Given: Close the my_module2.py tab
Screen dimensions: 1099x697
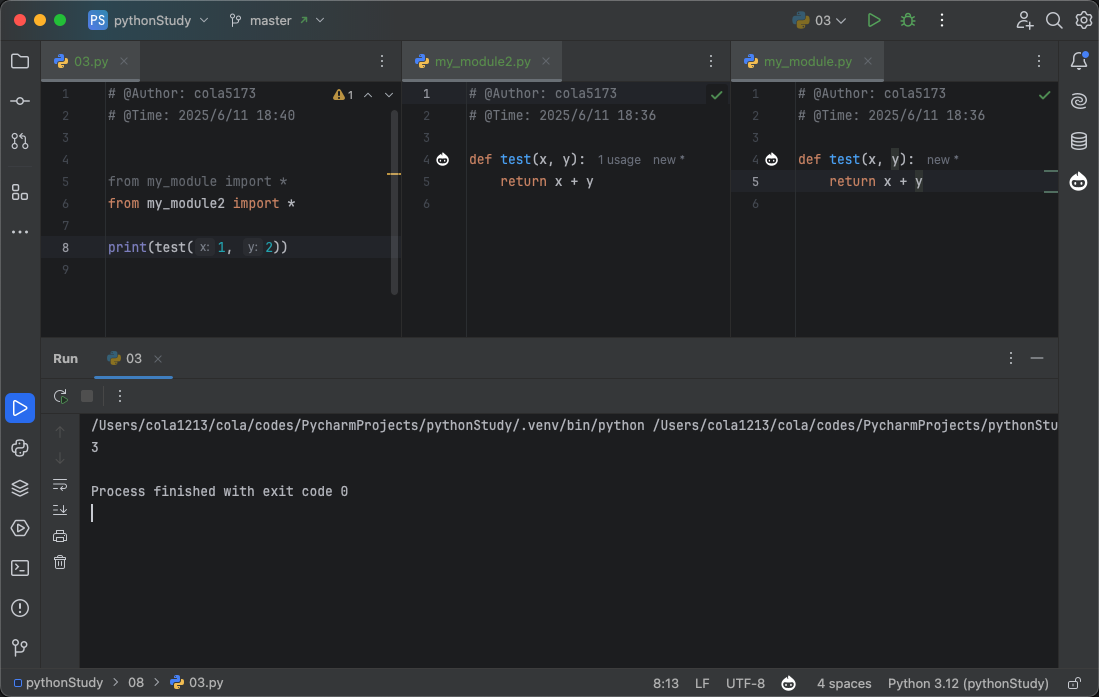Looking at the screenshot, I should tap(546, 62).
